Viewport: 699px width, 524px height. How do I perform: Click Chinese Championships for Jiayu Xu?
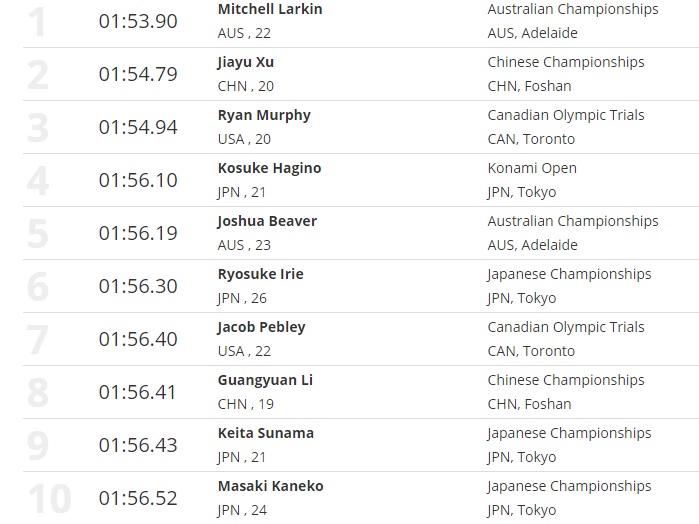click(565, 62)
